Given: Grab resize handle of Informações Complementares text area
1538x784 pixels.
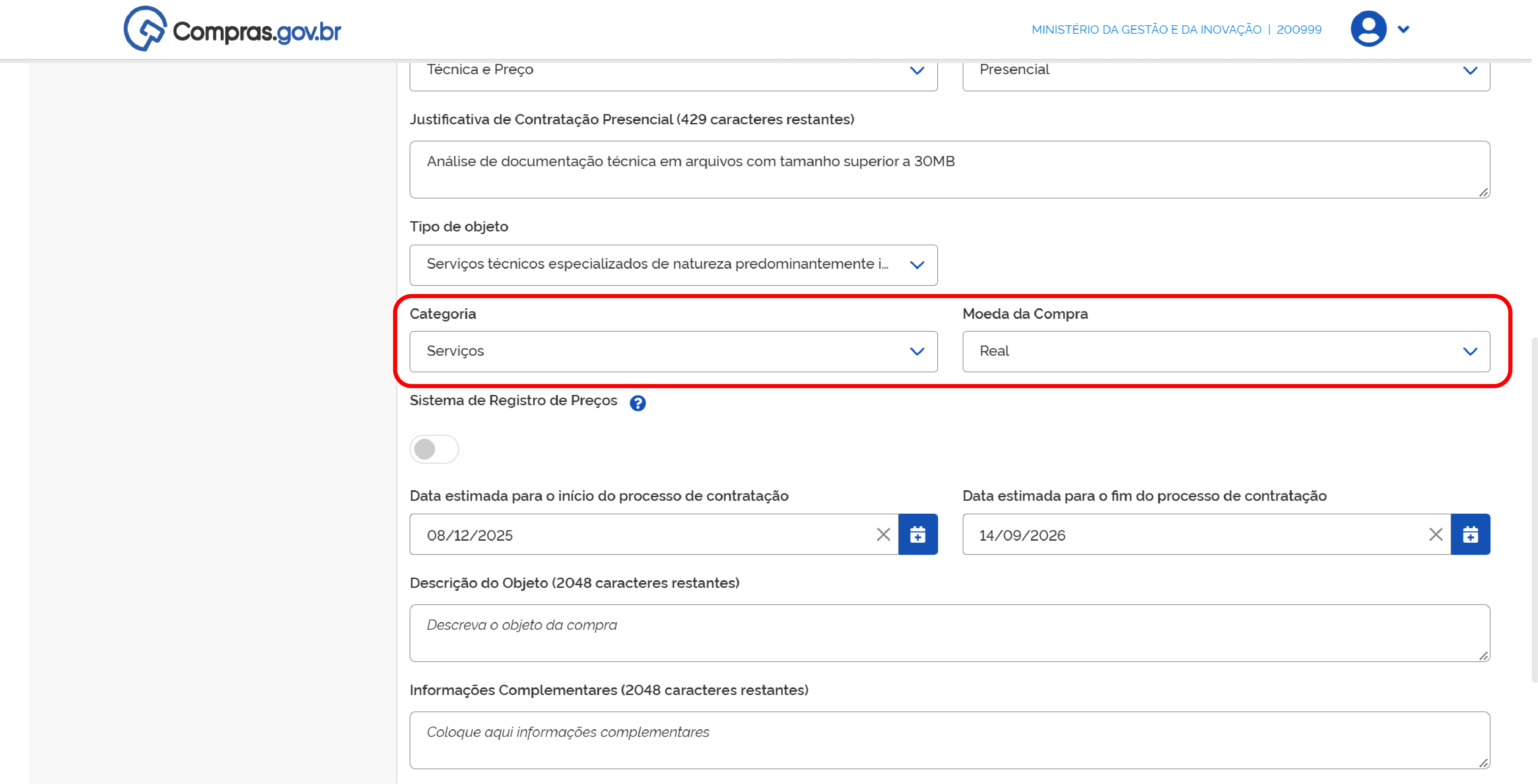Looking at the screenshot, I should [1484, 763].
